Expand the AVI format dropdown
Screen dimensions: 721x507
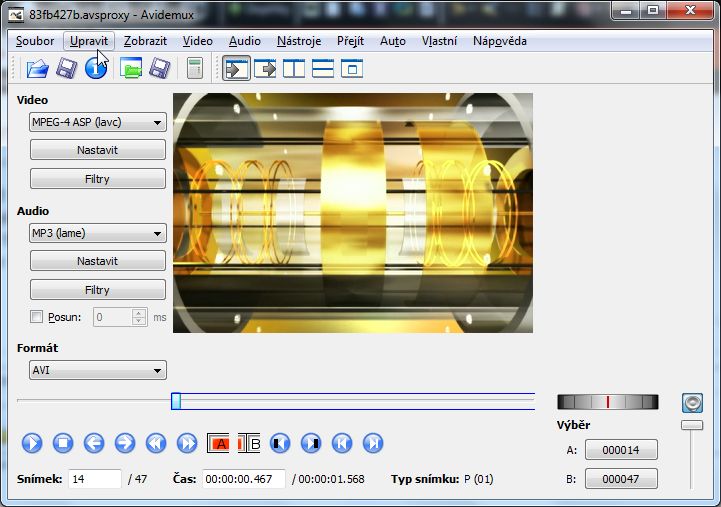(97, 371)
